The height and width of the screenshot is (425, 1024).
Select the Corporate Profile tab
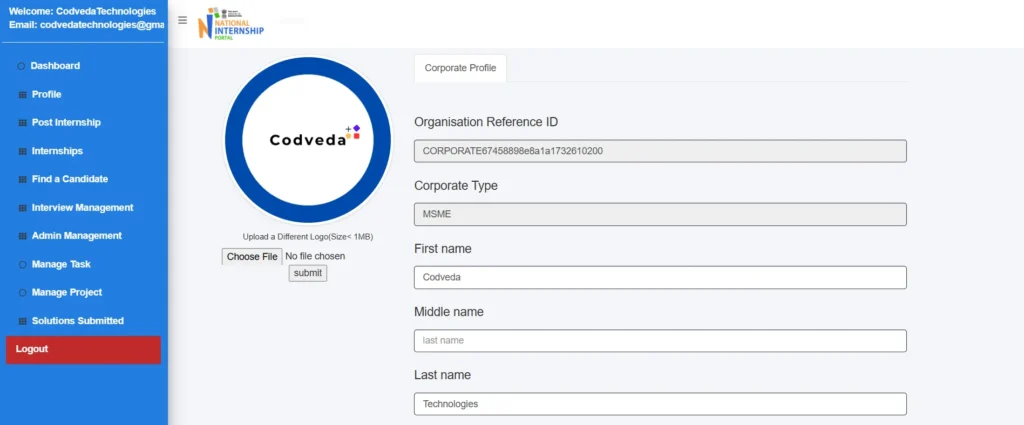coord(461,68)
